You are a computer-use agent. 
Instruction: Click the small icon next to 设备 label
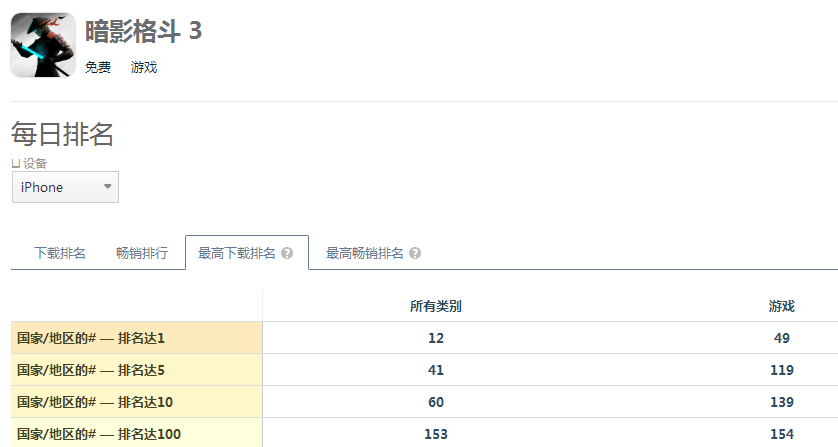[15, 163]
